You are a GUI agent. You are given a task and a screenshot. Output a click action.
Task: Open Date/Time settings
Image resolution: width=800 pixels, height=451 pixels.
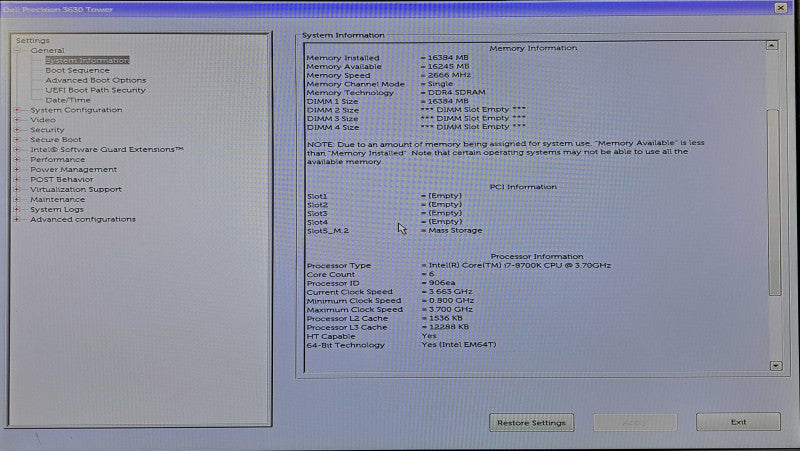point(68,100)
